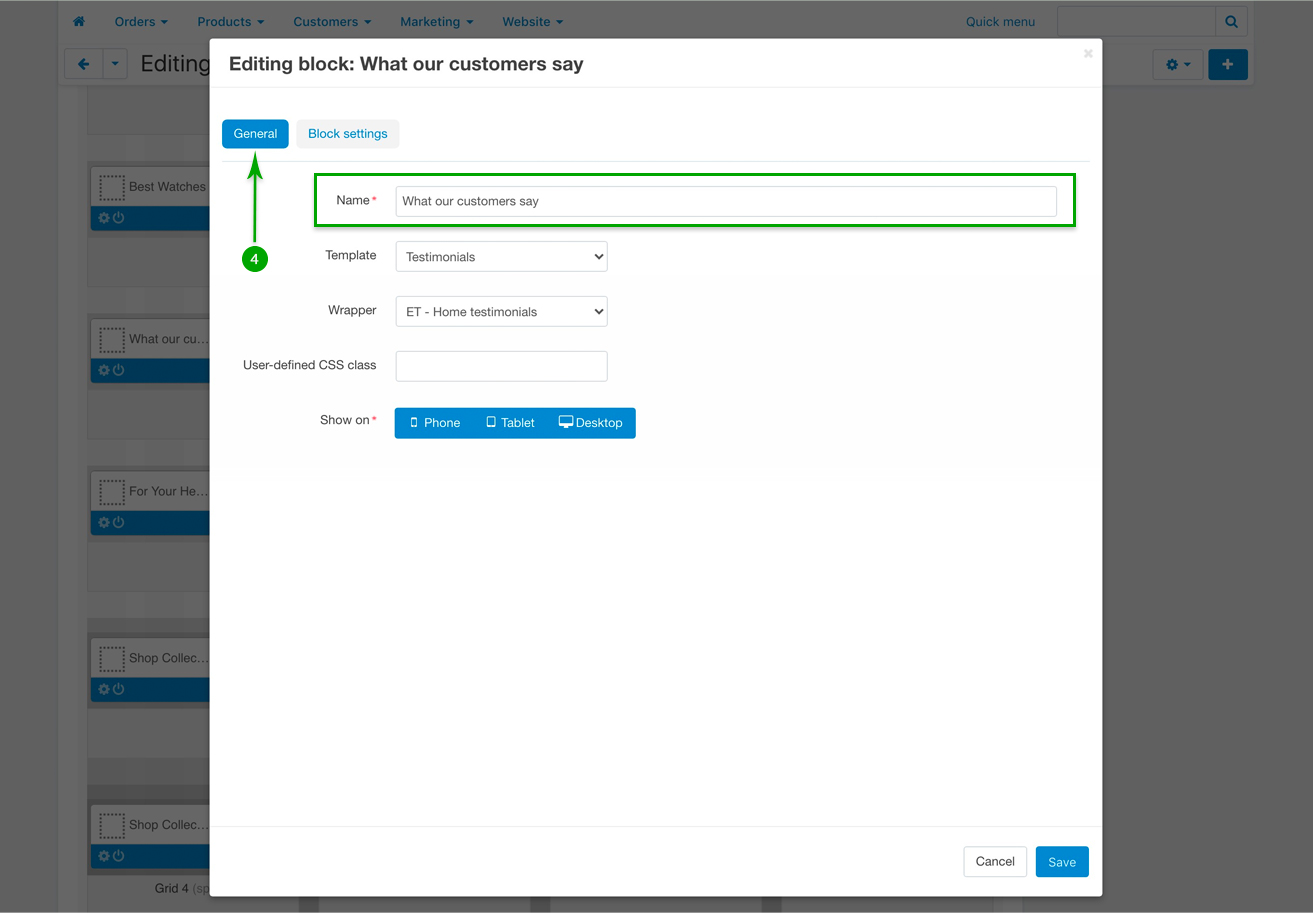Open the gear settings dropdown at top right
The image size is (1313, 913).
1177,64
